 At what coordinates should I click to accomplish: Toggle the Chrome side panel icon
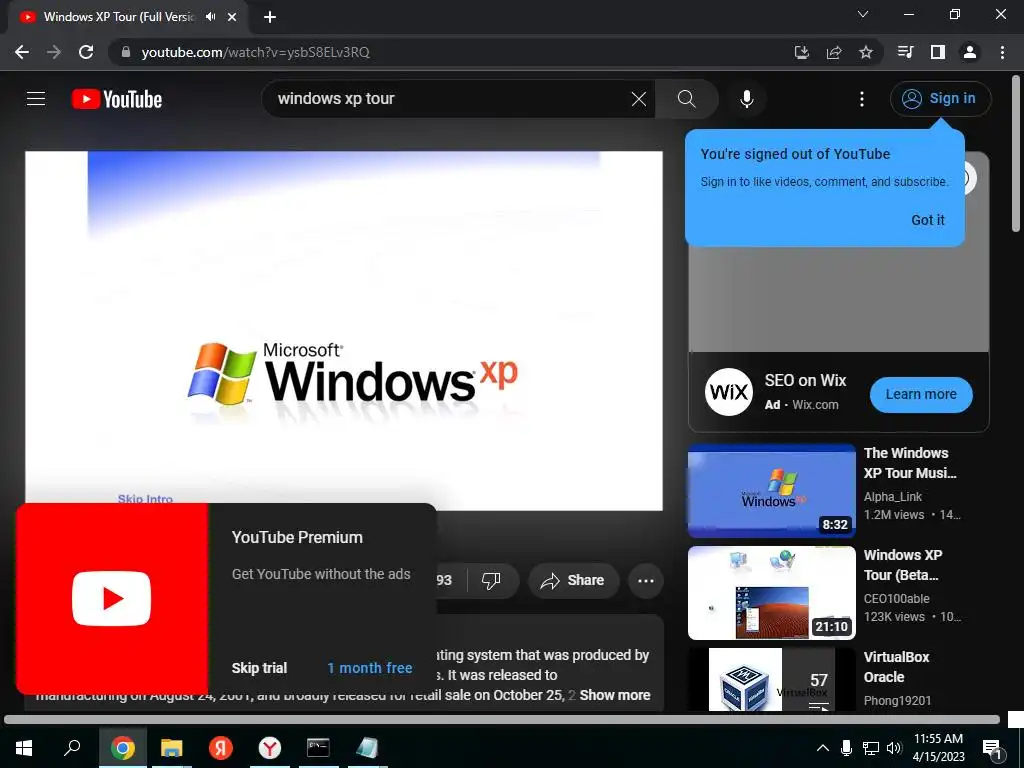click(938, 52)
